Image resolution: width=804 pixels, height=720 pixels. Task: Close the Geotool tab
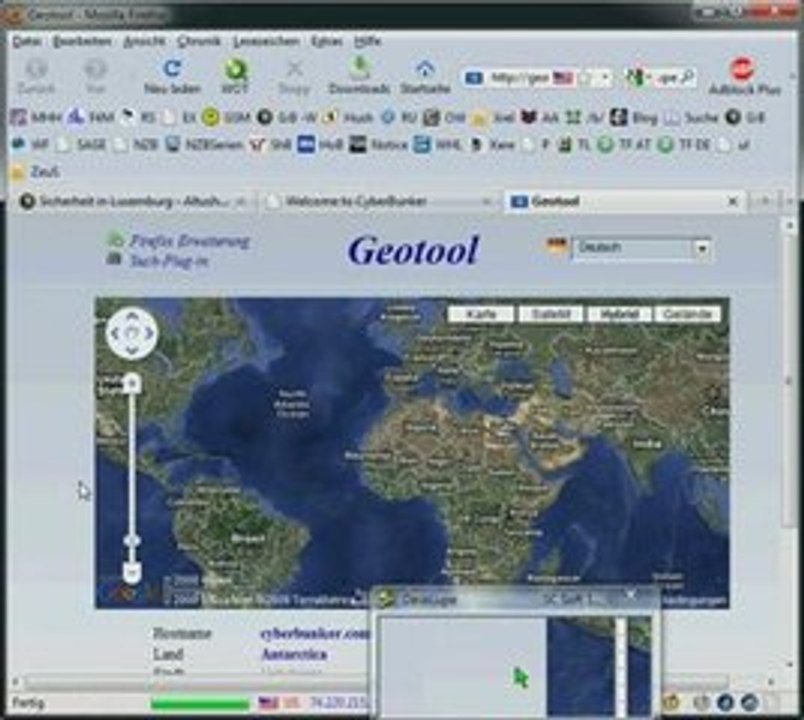733,202
